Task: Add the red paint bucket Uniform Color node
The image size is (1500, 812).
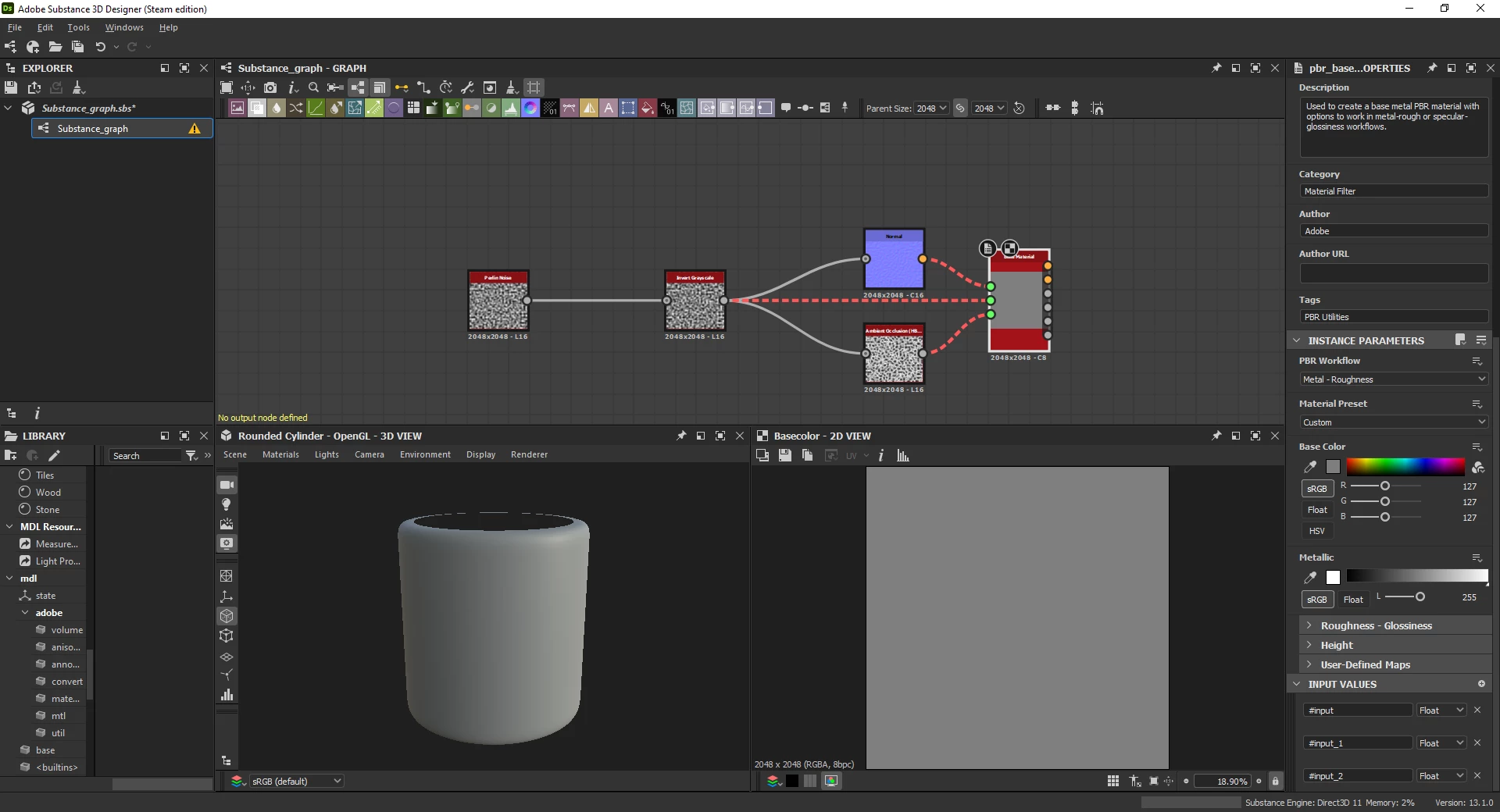Action: click(x=648, y=108)
